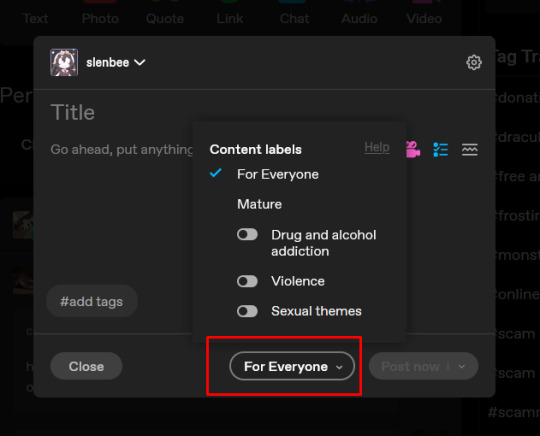Click the Post now button
Screen dimensions: 540x436
411,366
